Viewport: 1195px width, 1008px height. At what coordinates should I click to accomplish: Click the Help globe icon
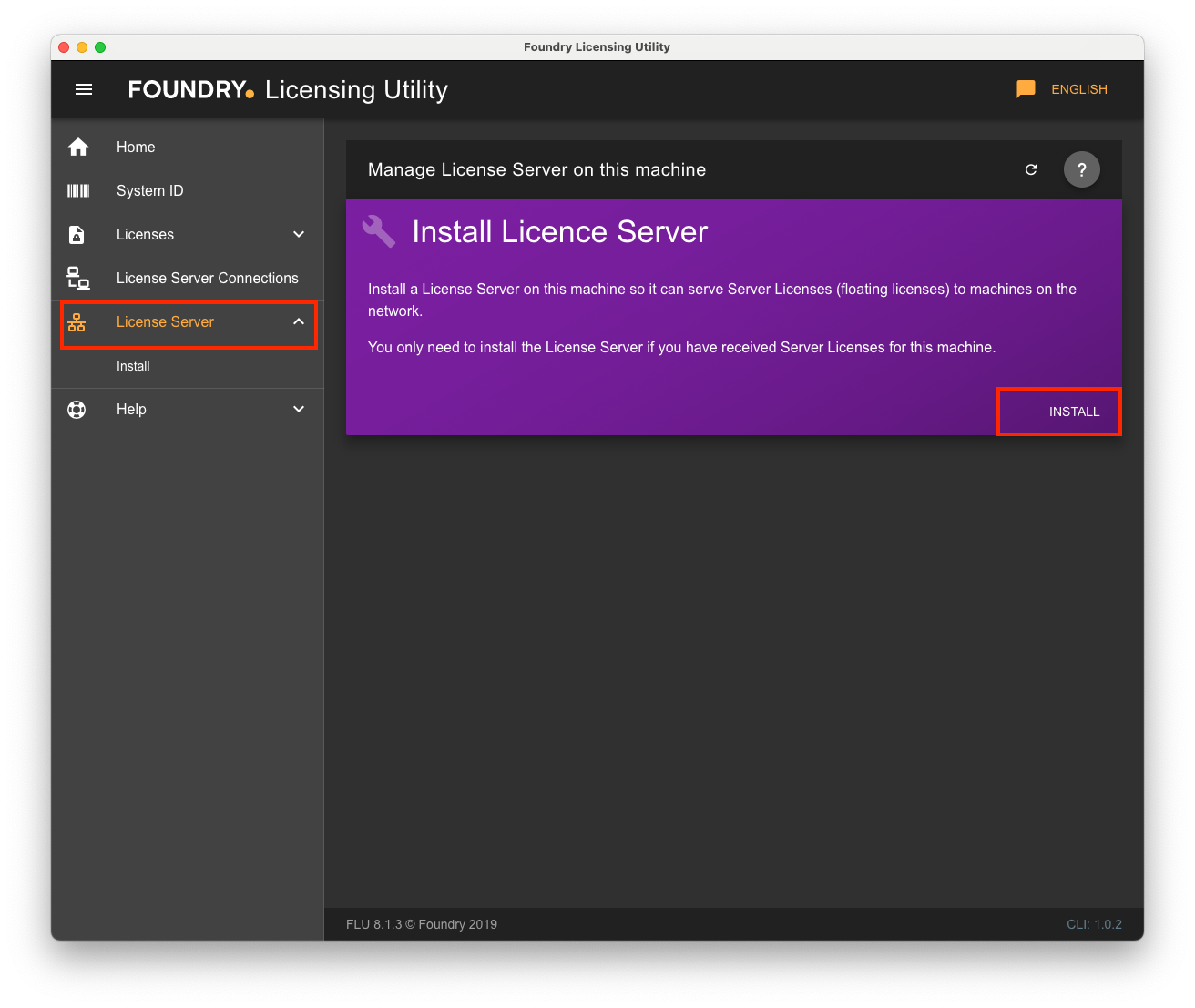click(x=77, y=409)
